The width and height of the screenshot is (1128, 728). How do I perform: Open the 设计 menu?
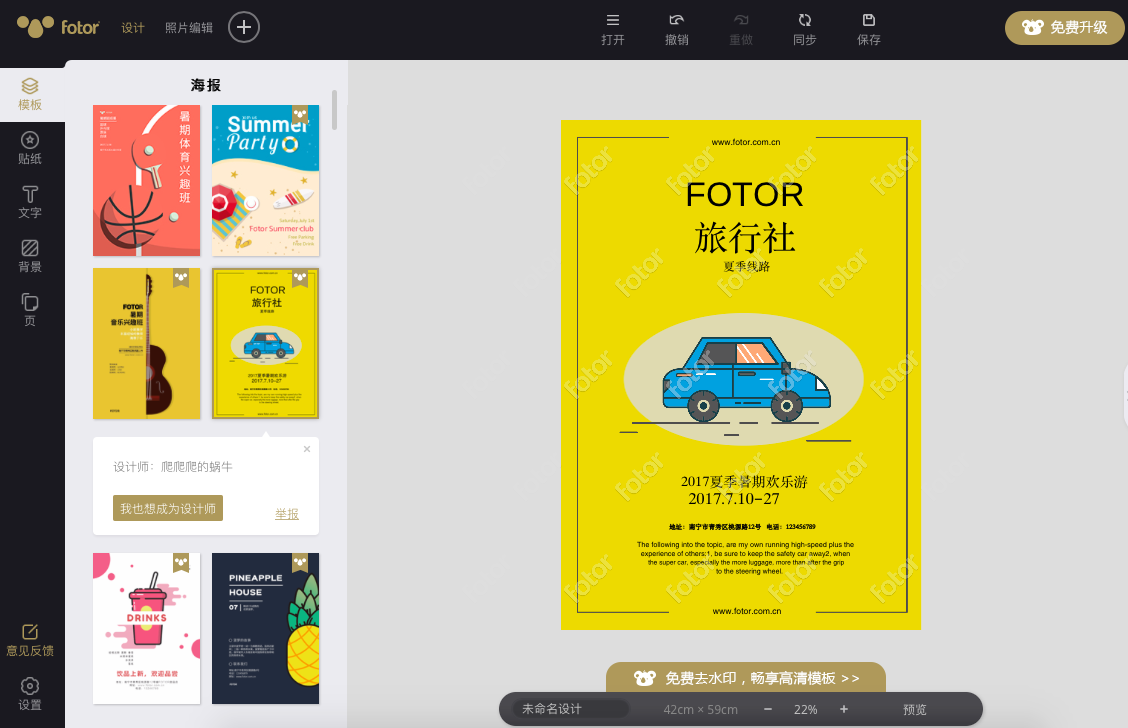133,28
